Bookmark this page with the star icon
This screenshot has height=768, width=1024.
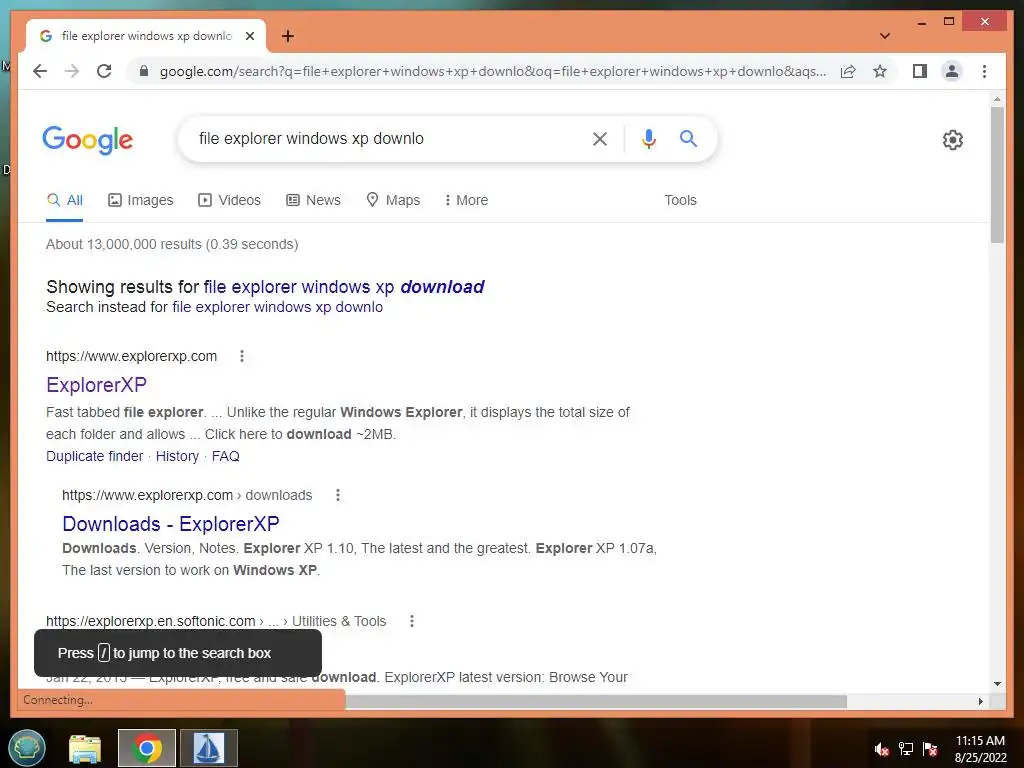[880, 71]
